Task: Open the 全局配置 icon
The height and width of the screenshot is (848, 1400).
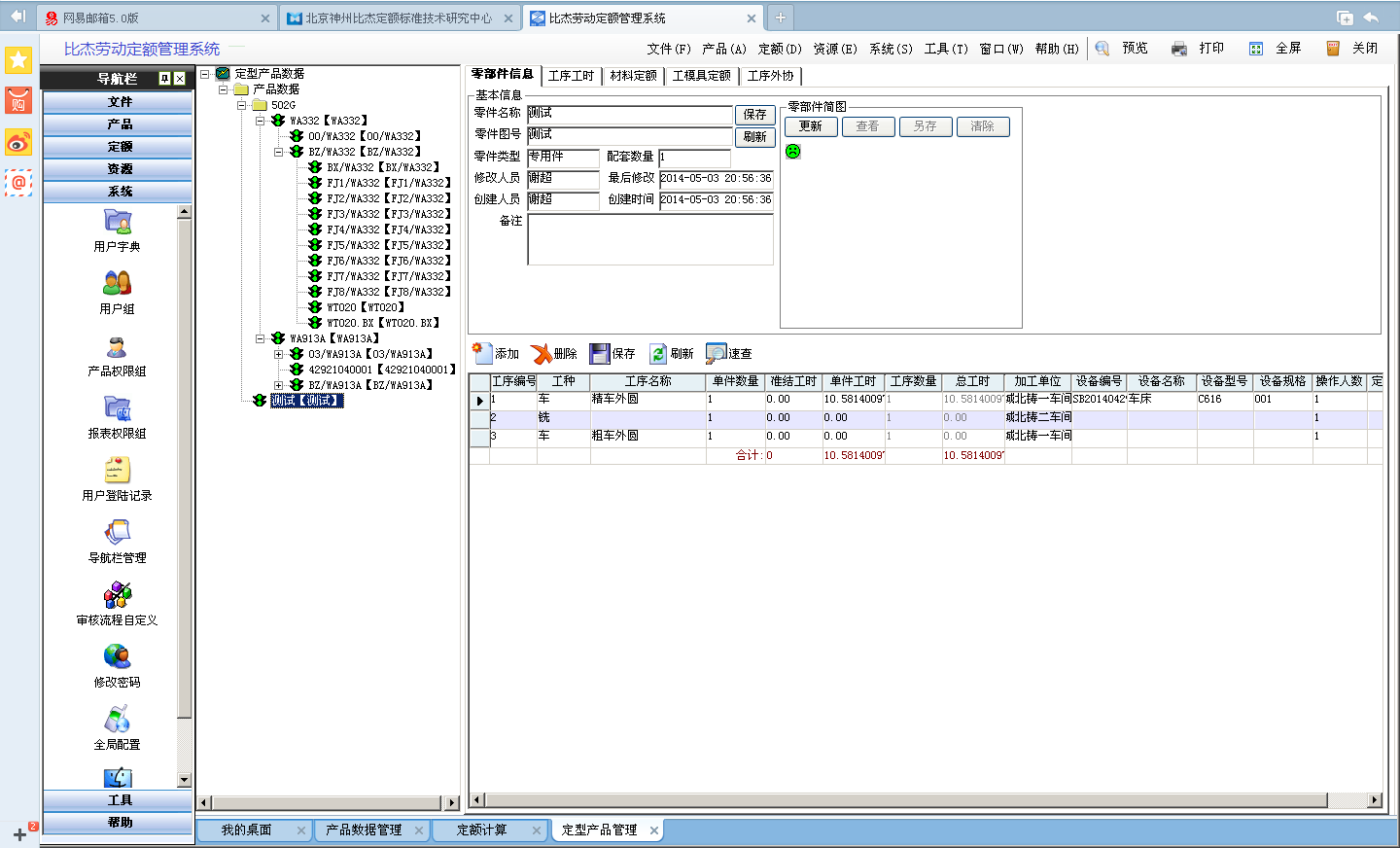Action: pyautogui.click(x=118, y=720)
